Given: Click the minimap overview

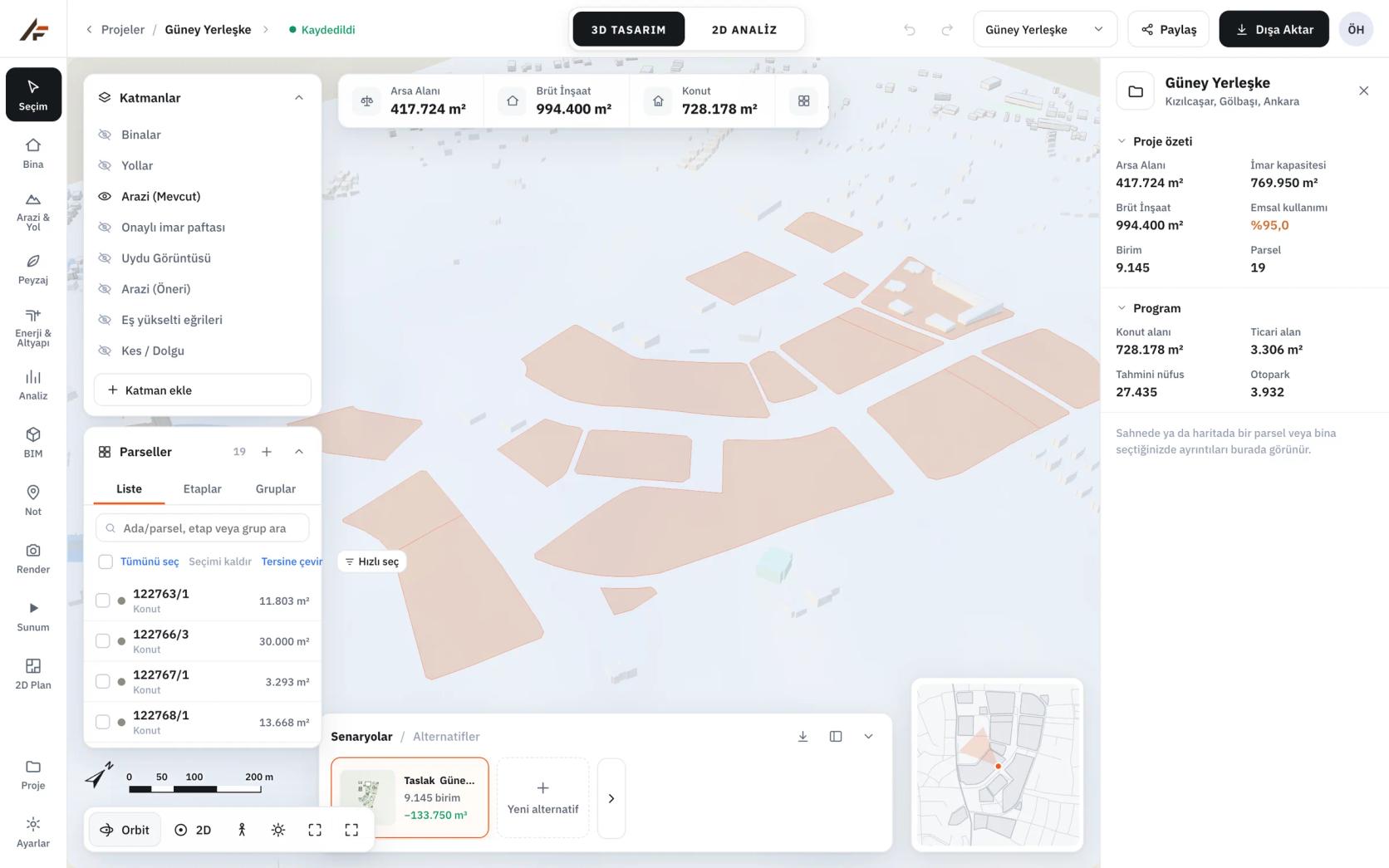Looking at the screenshot, I should tap(997, 765).
